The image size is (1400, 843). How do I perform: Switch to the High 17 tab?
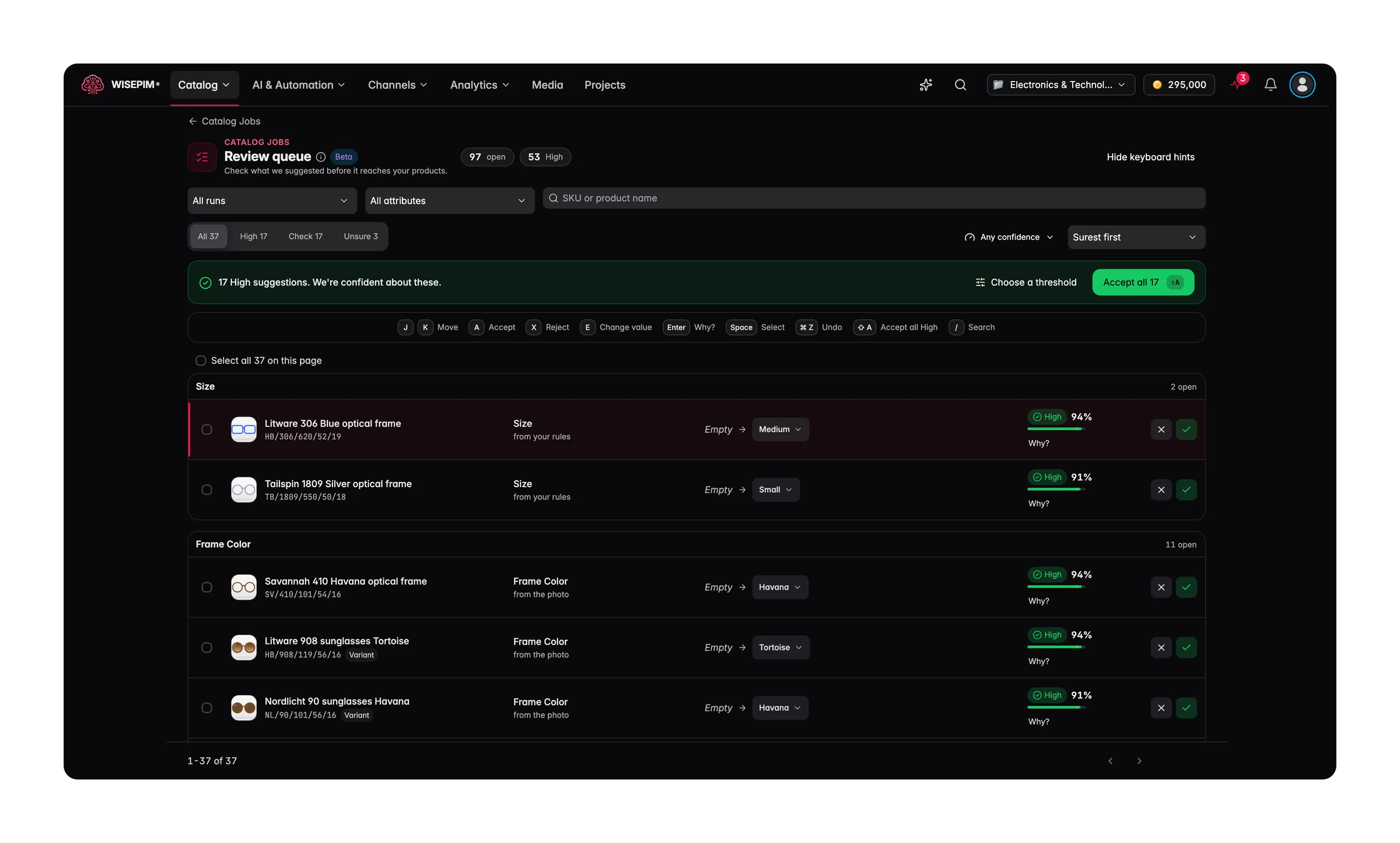[x=253, y=236]
